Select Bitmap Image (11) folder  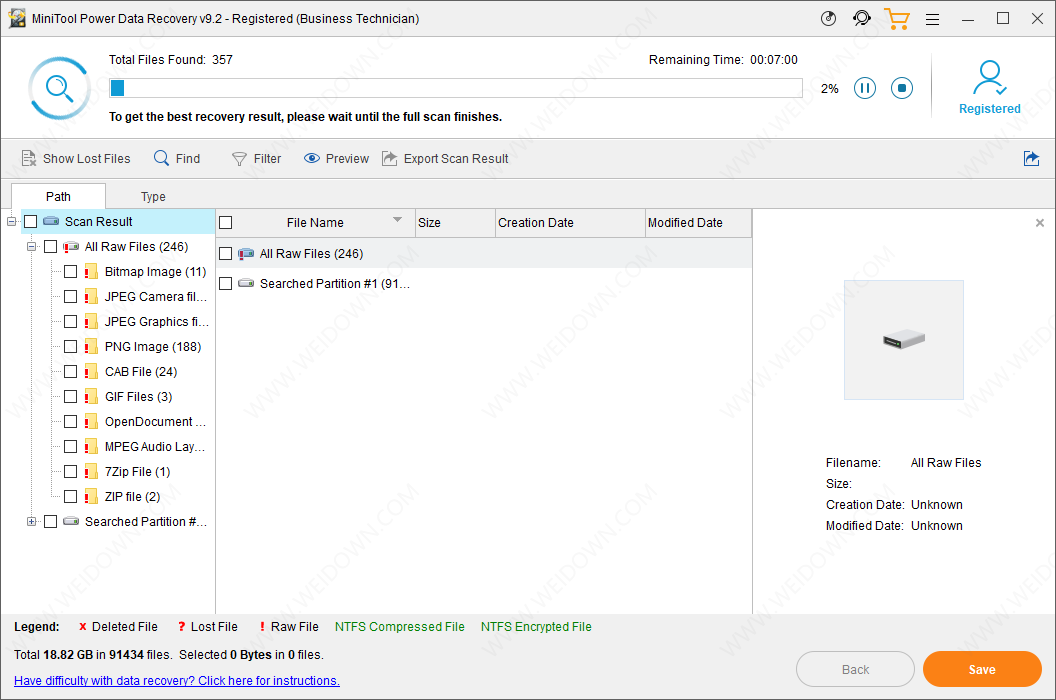pos(156,272)
